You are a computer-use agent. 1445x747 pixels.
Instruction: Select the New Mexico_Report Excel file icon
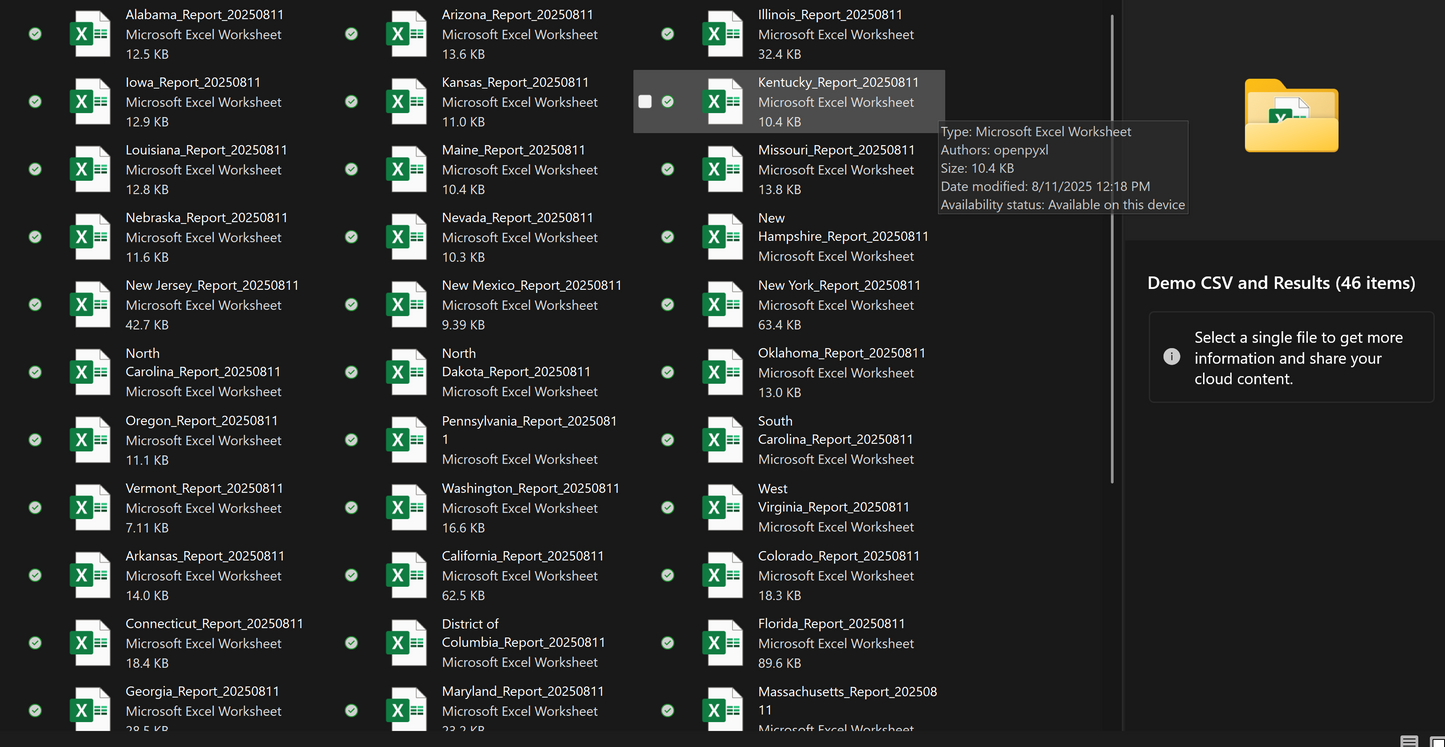point(406,305)
